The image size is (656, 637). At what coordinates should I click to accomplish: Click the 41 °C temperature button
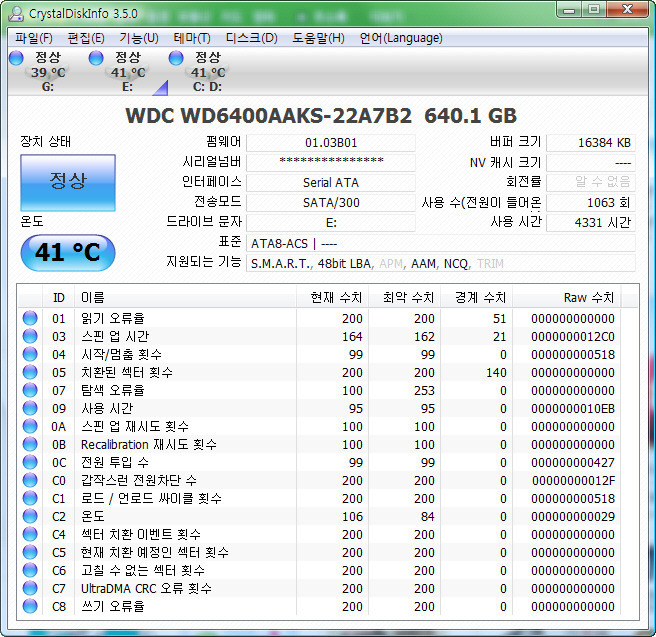pyautogui.click(x=68, y=253)
